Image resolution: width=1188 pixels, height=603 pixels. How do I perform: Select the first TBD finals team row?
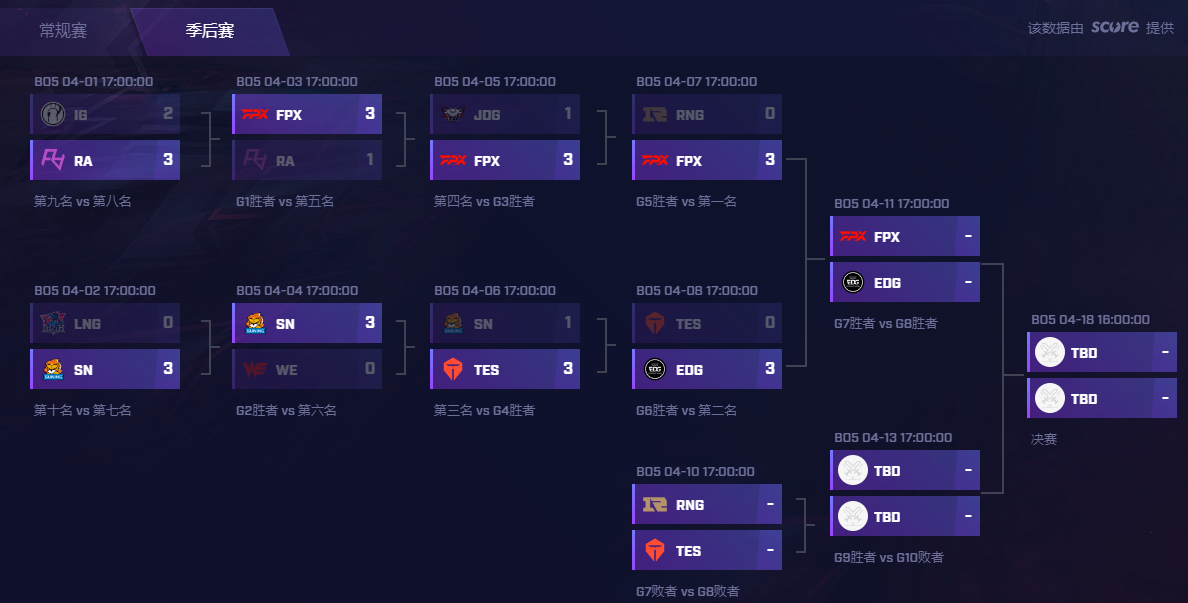coord(1102,353)
